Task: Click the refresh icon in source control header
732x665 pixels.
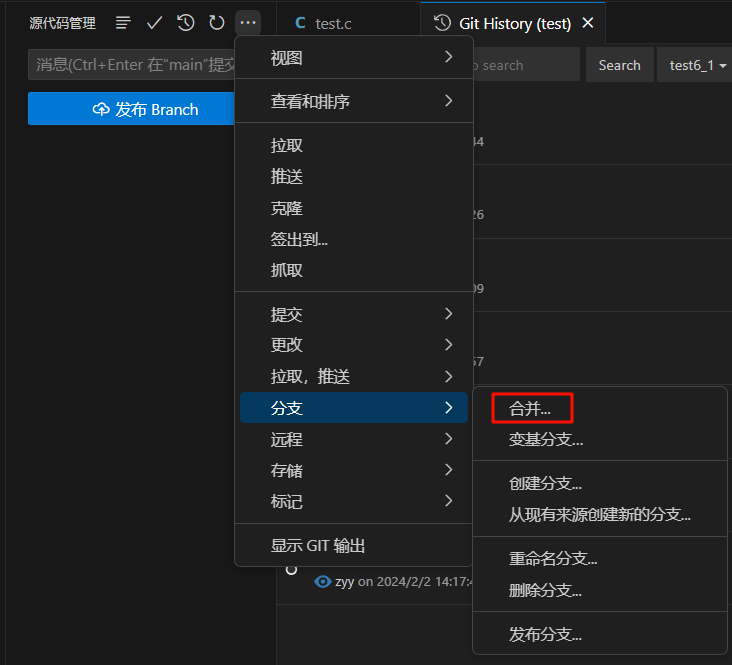Action: [x=217, y=22]
